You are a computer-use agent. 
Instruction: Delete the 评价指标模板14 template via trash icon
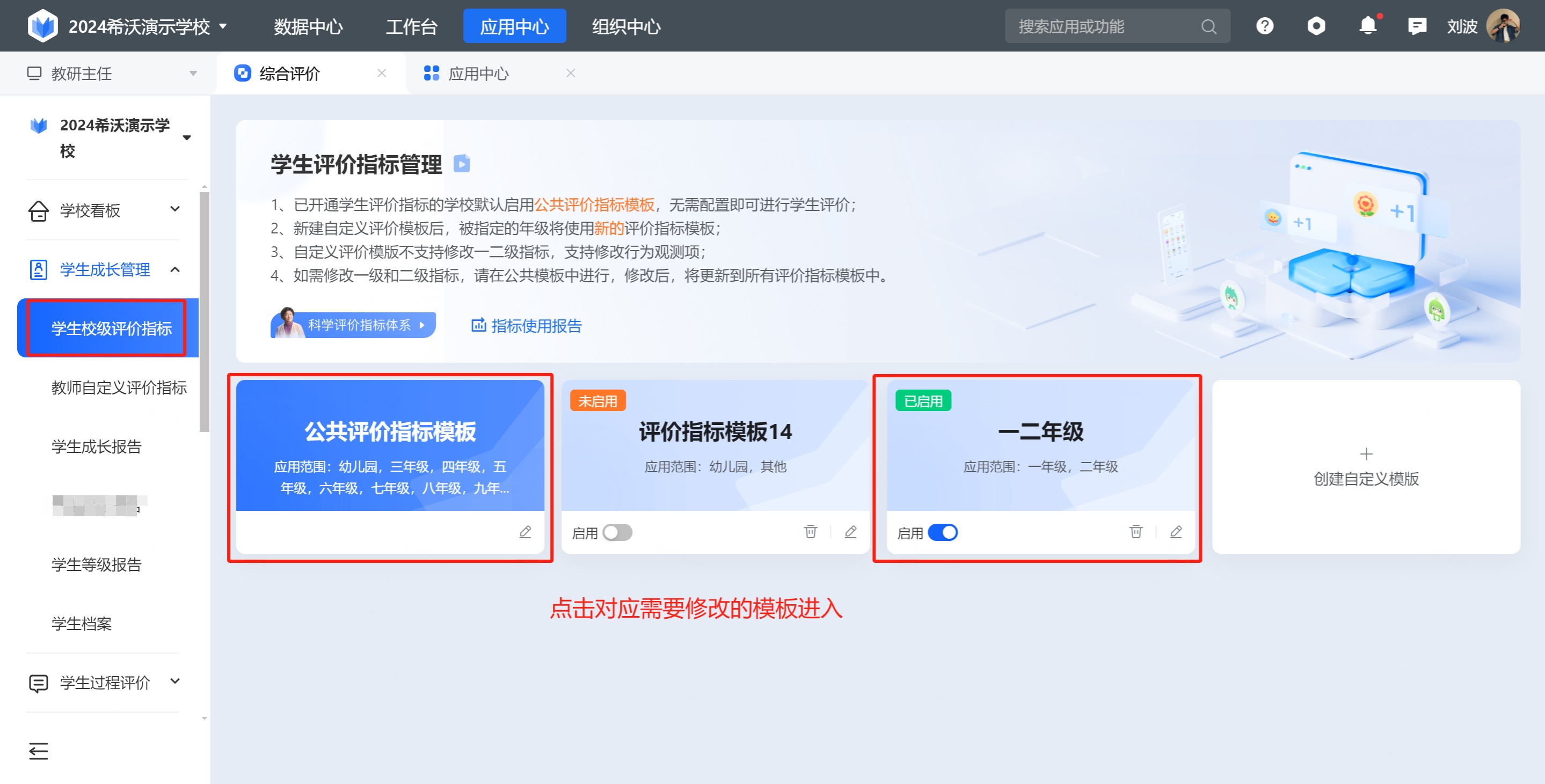pyautogui.click(x=810, y=532)
